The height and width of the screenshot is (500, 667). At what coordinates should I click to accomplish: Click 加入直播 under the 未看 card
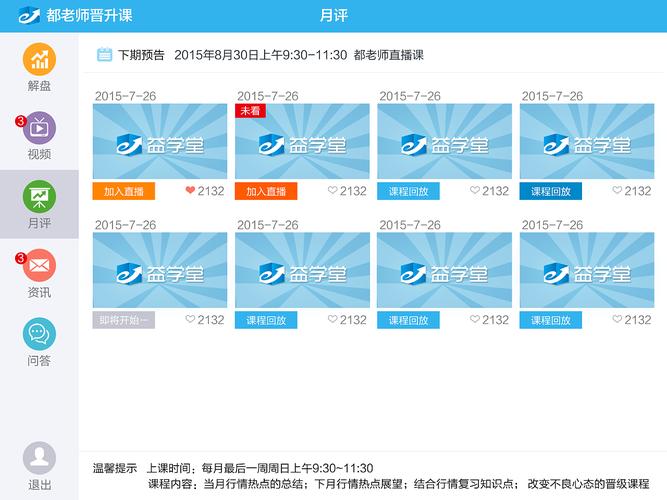(x=266, y=191)
